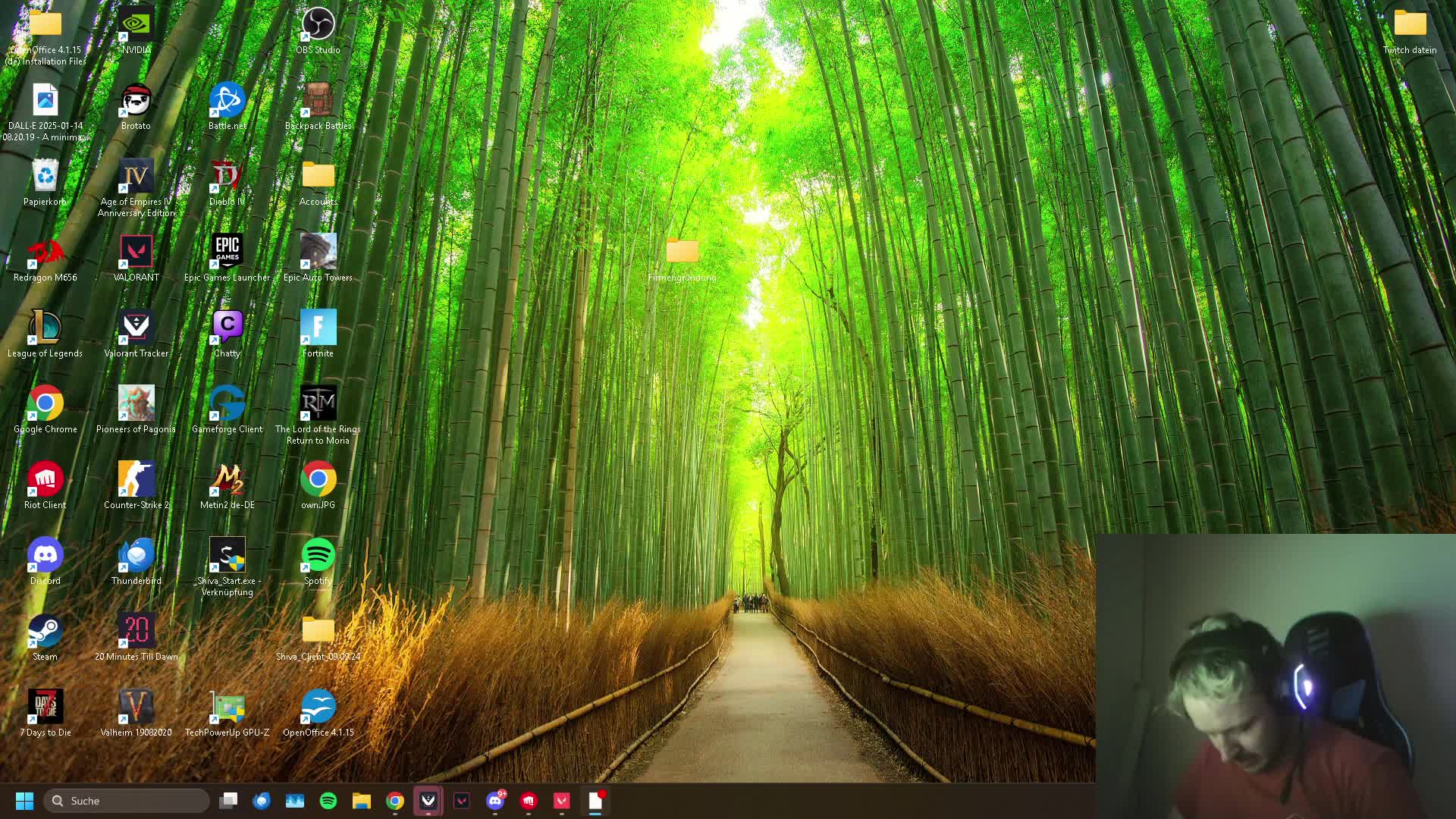Viewport: 1456px width, 819px height.
Task: Open dark VALORANT icon in taskbar
Action: point(462,801)
